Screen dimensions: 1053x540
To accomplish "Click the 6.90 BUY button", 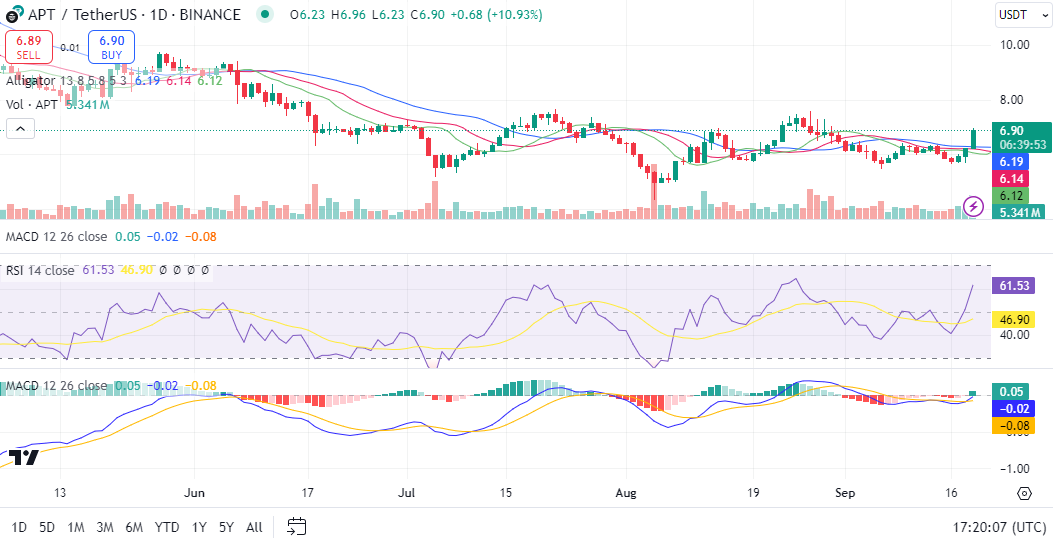I will pyautogui.click(x=111, y=47).
